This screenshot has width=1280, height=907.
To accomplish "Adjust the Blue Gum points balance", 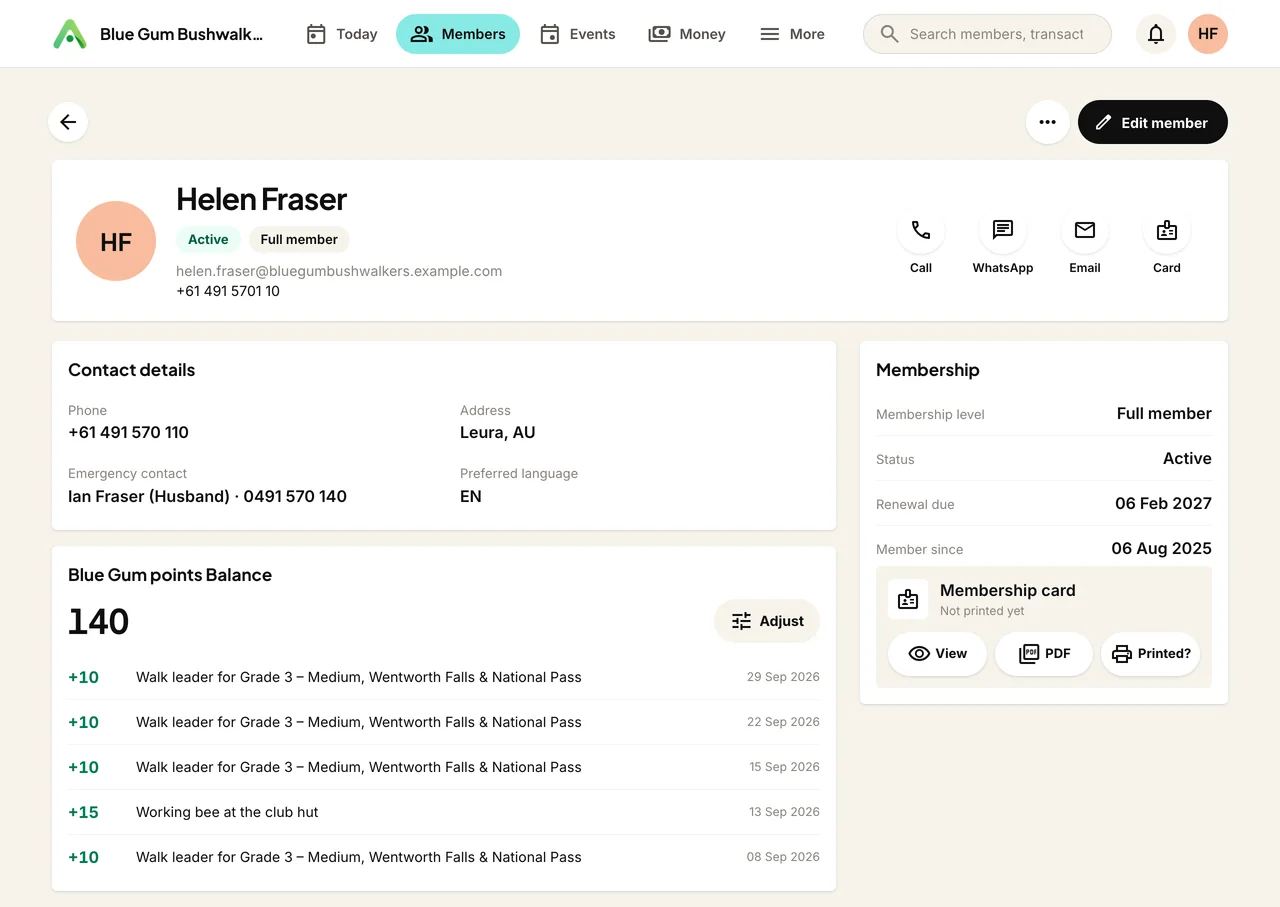I will (x=767, y=621).
